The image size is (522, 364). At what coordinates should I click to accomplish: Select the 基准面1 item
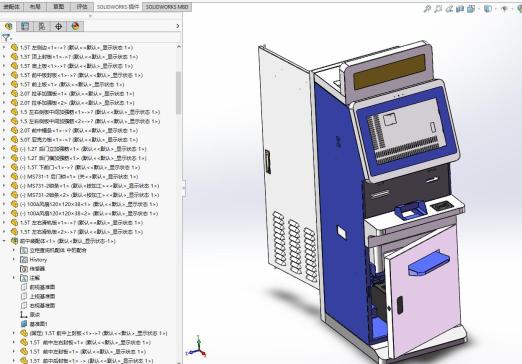[x=39, y=324]
